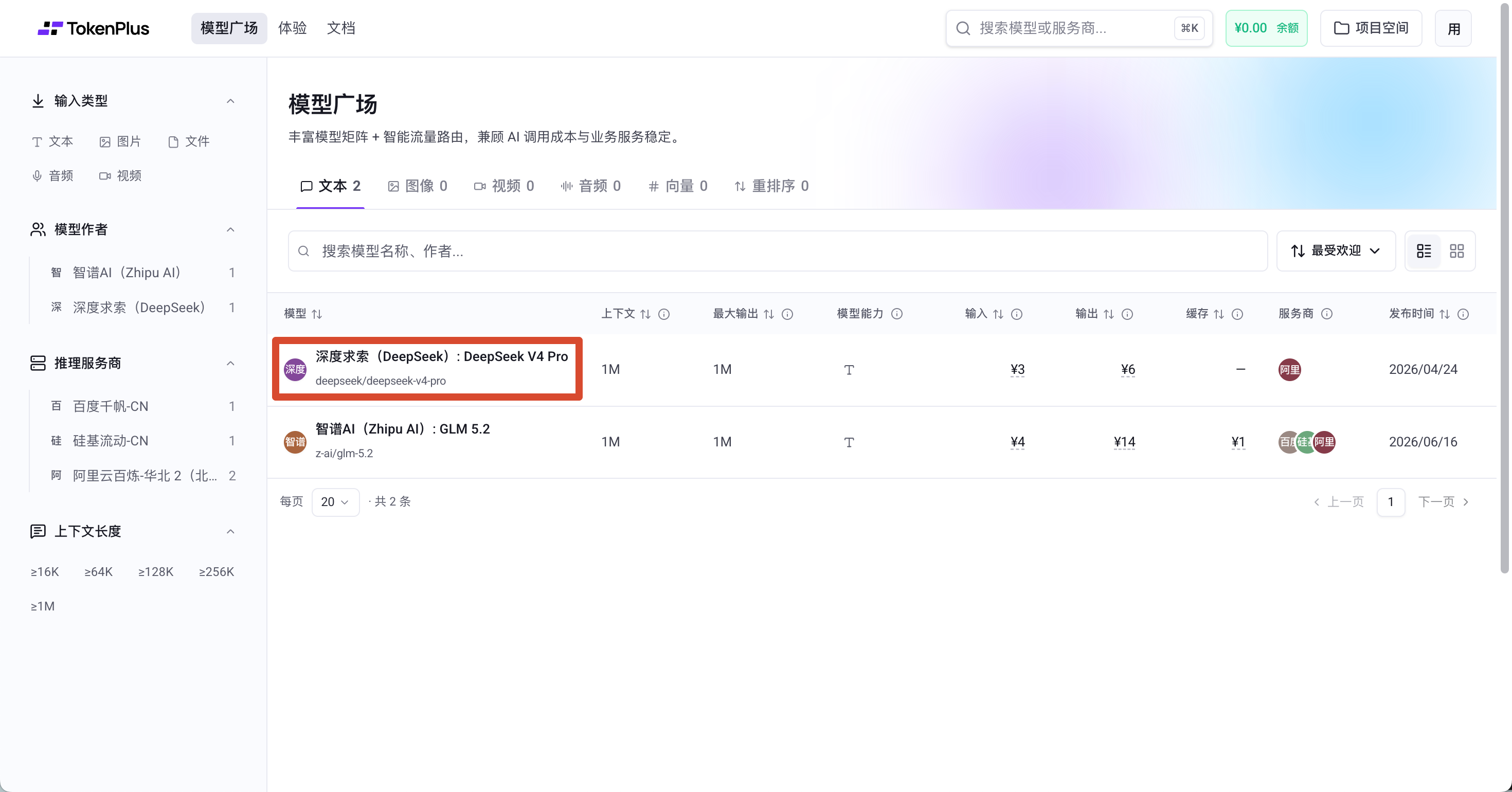Image resolution: width=1512 pixels, height=792 pixels.
Task: Show info icon for 最大输出 column
Action: pos(788,314)
